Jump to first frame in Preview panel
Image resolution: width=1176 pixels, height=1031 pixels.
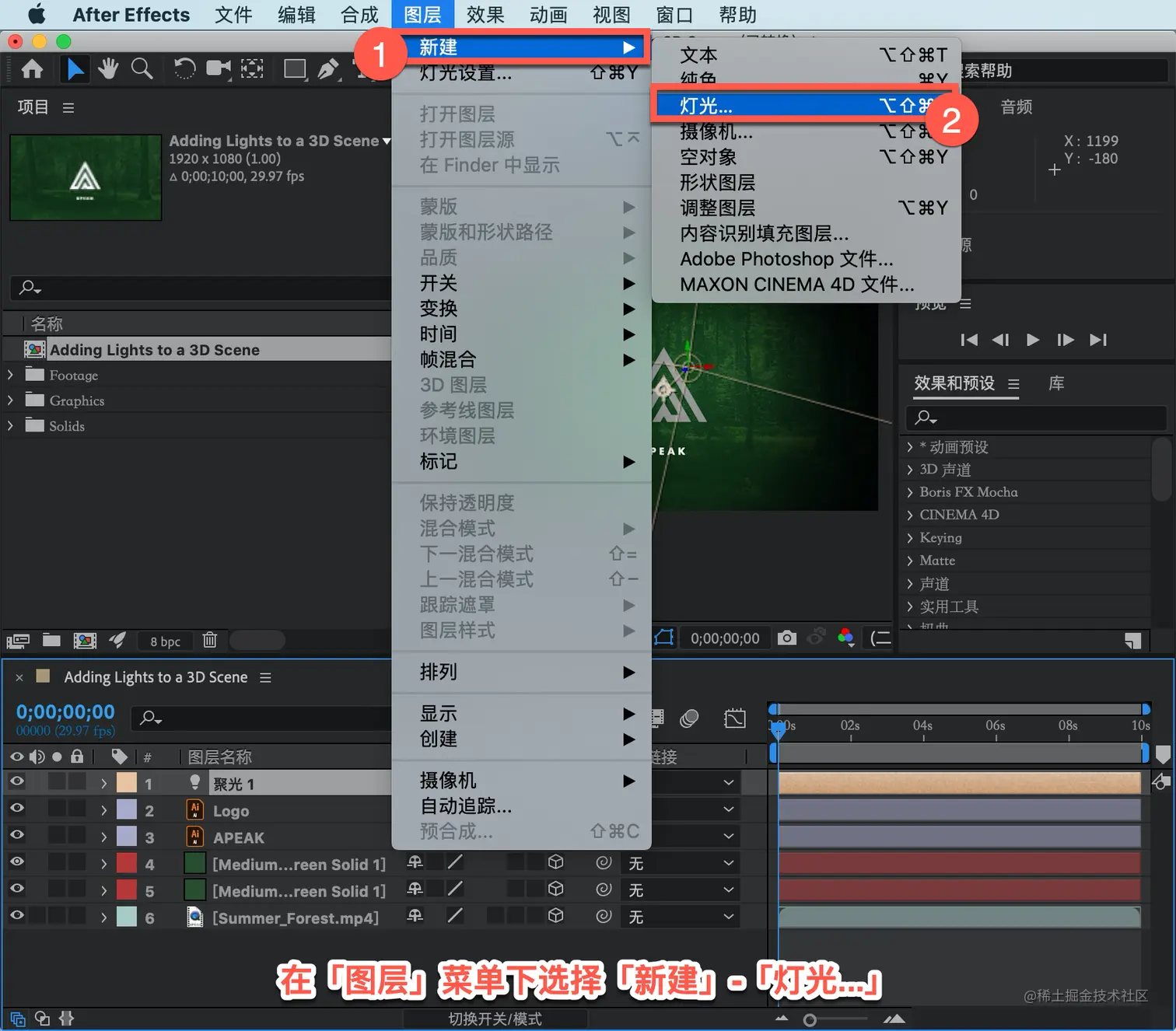969,340
